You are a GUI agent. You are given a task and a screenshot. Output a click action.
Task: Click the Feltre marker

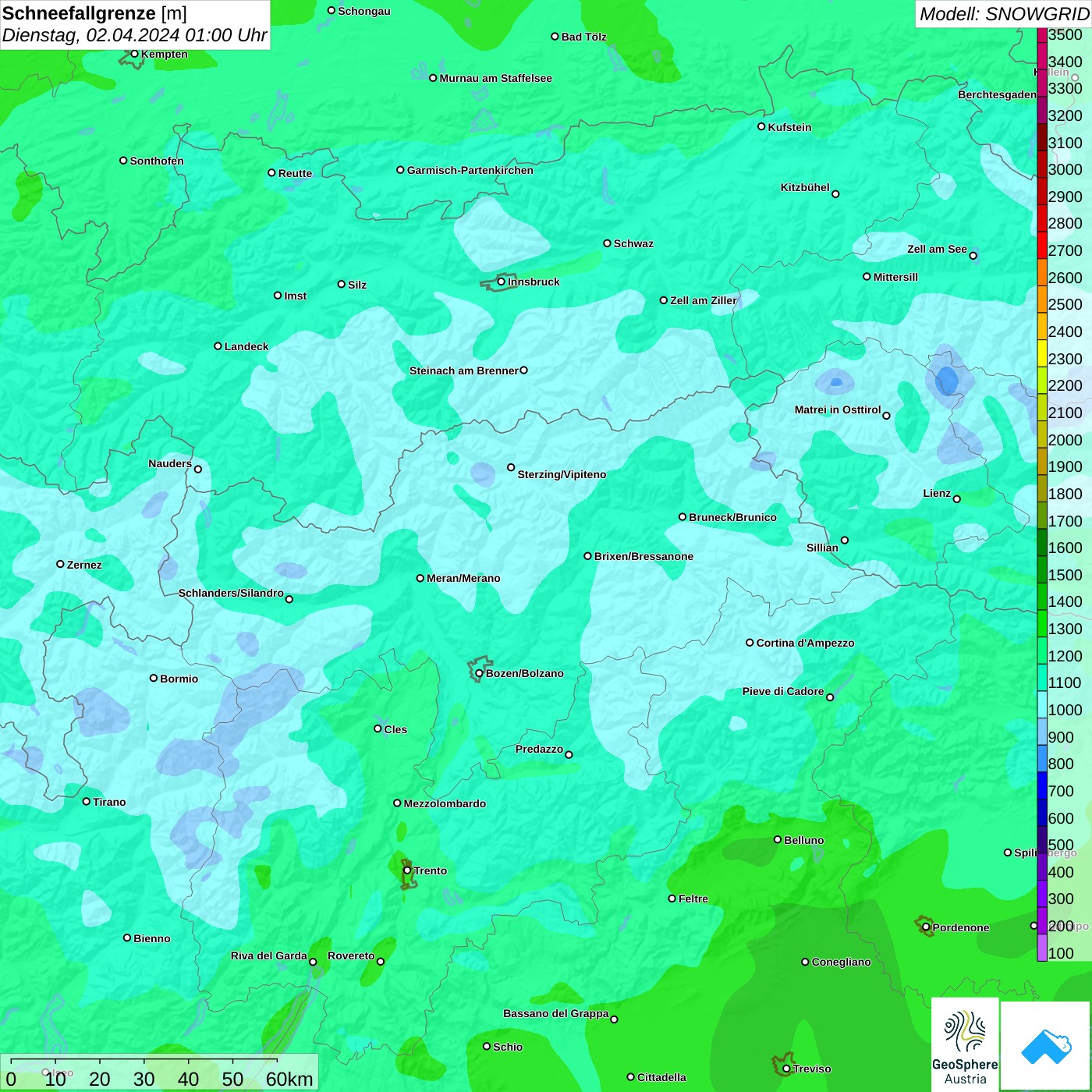(x=672, y=899)
